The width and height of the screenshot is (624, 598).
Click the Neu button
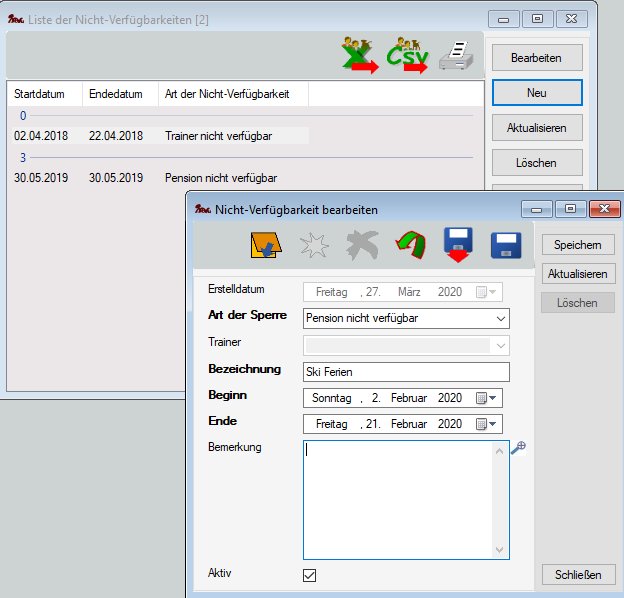pyautogui.click(x=537, y=93)
